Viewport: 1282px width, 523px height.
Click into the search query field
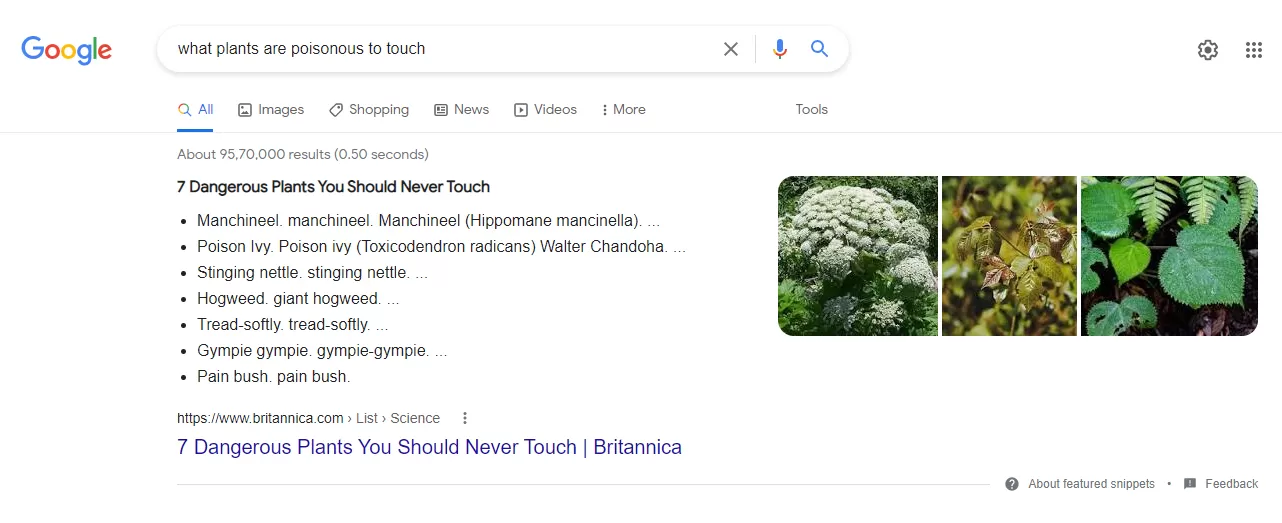click(440, 49)
